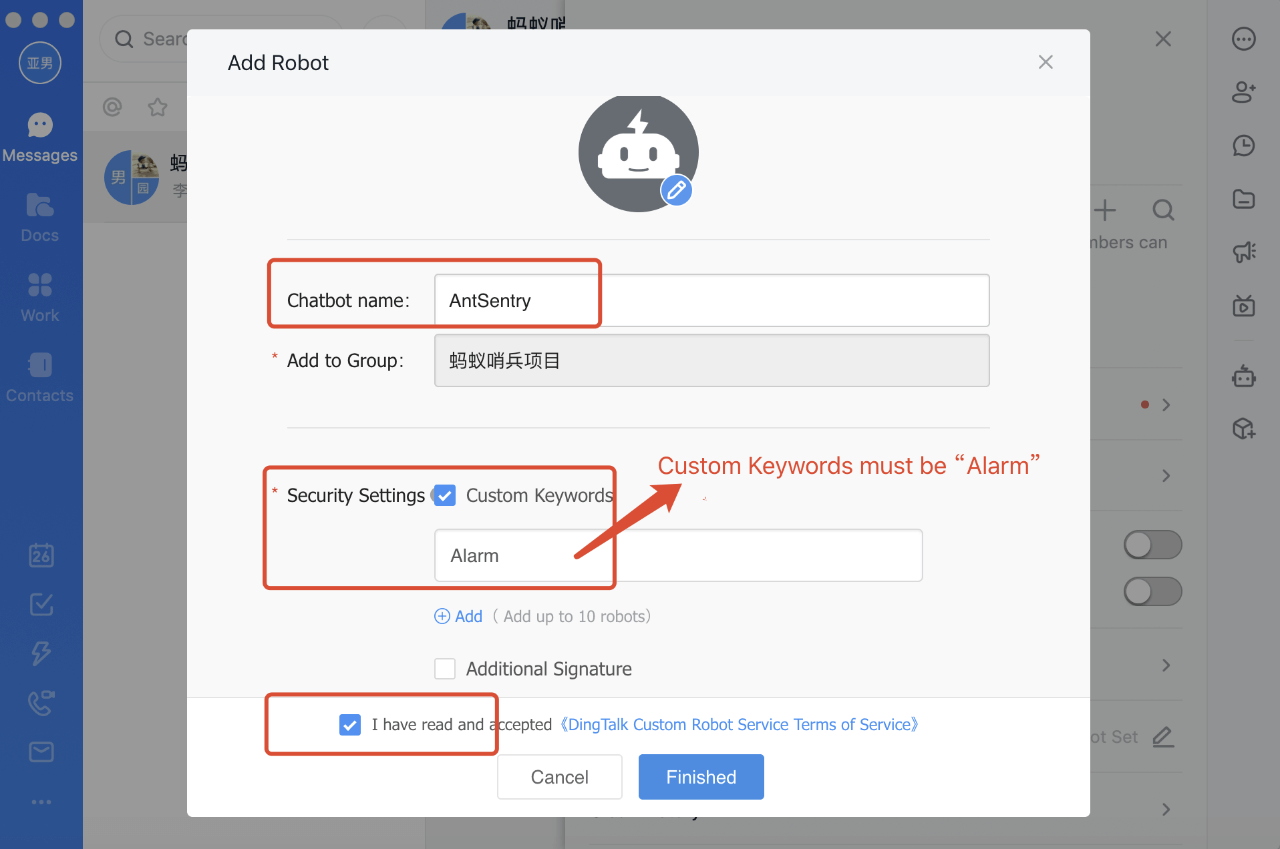Click the profile avatar 亚男
Viewport: 1280px width, 849px height.
click(x=41, y=63)
